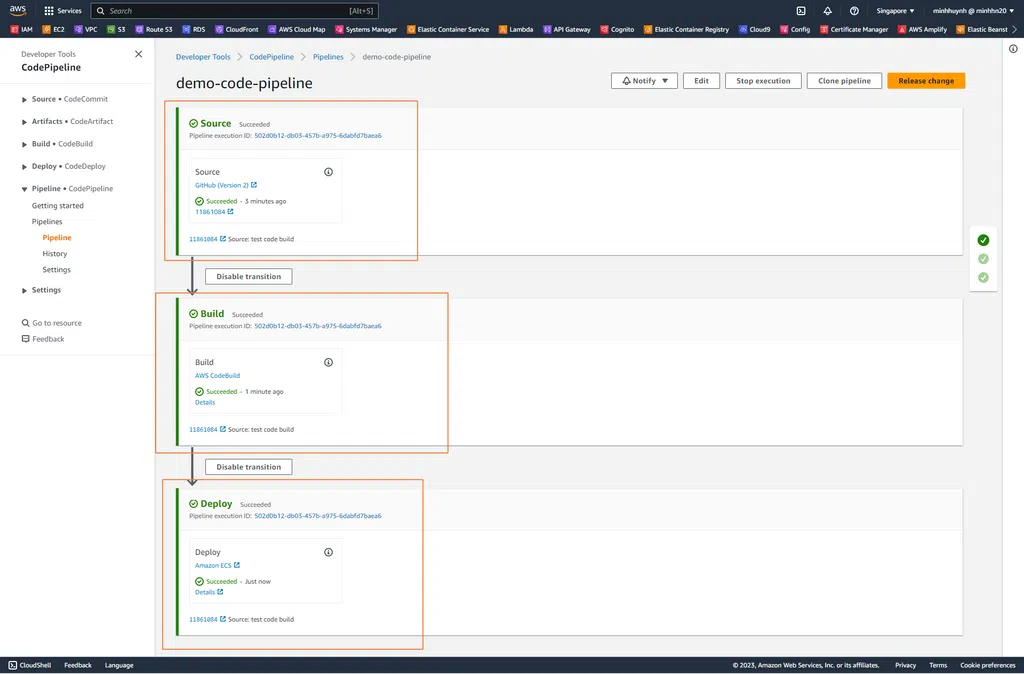Open the help question mark menu

click(x=854, y=10)
